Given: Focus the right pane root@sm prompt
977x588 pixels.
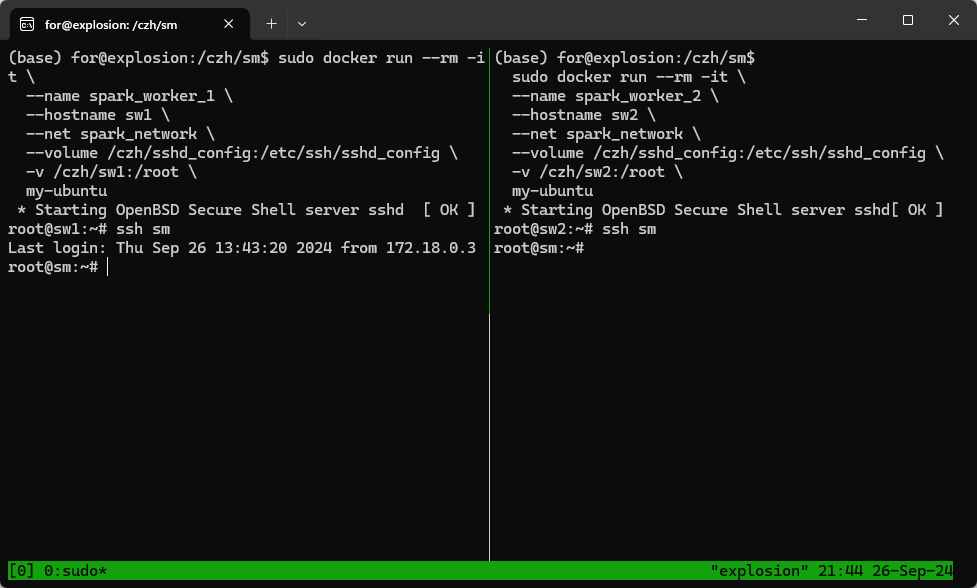Looking at the screenshot, I should tap(539, 248).
